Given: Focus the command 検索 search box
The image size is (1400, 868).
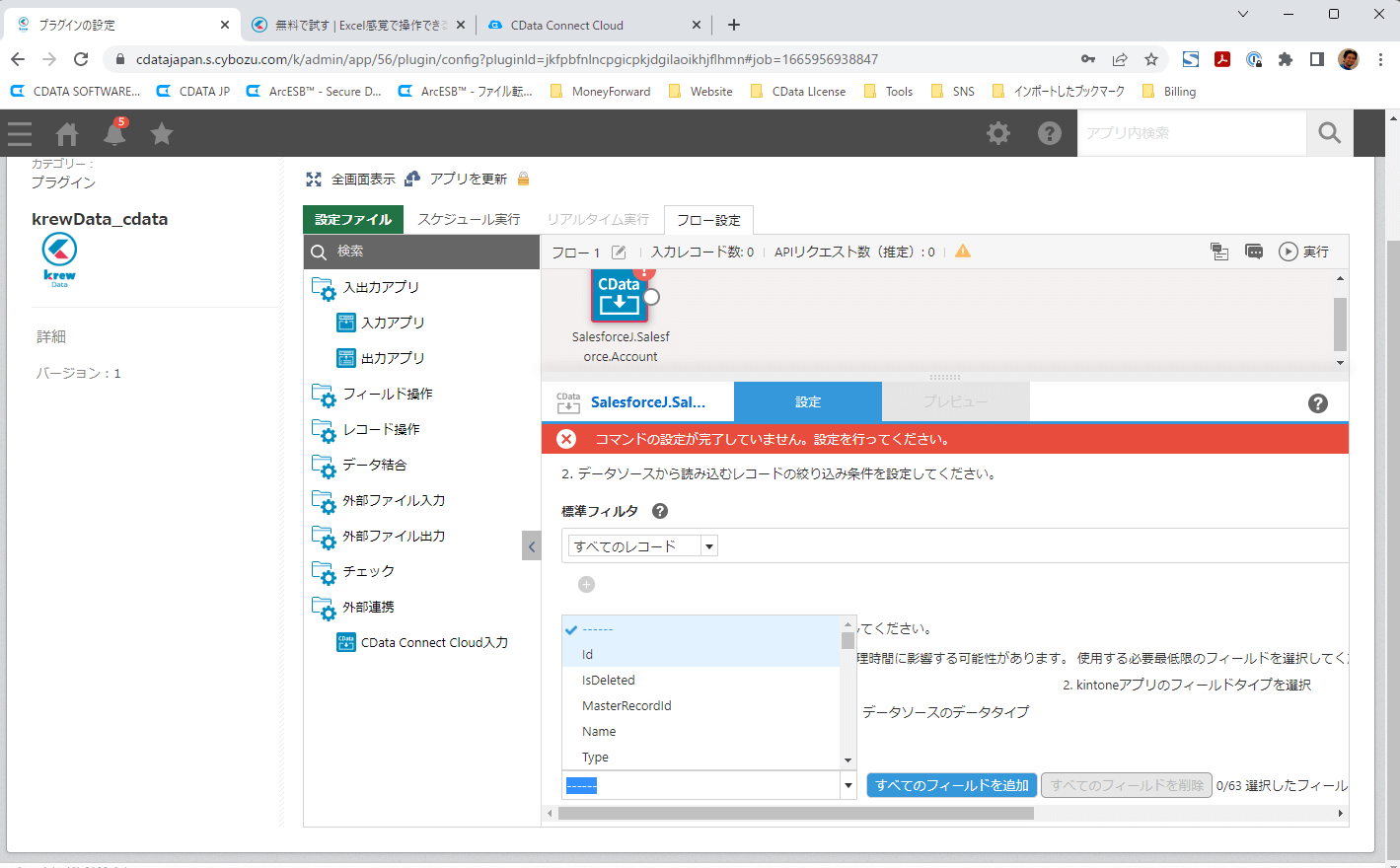Looking at the screenshot, I should (x=421, y=252).
